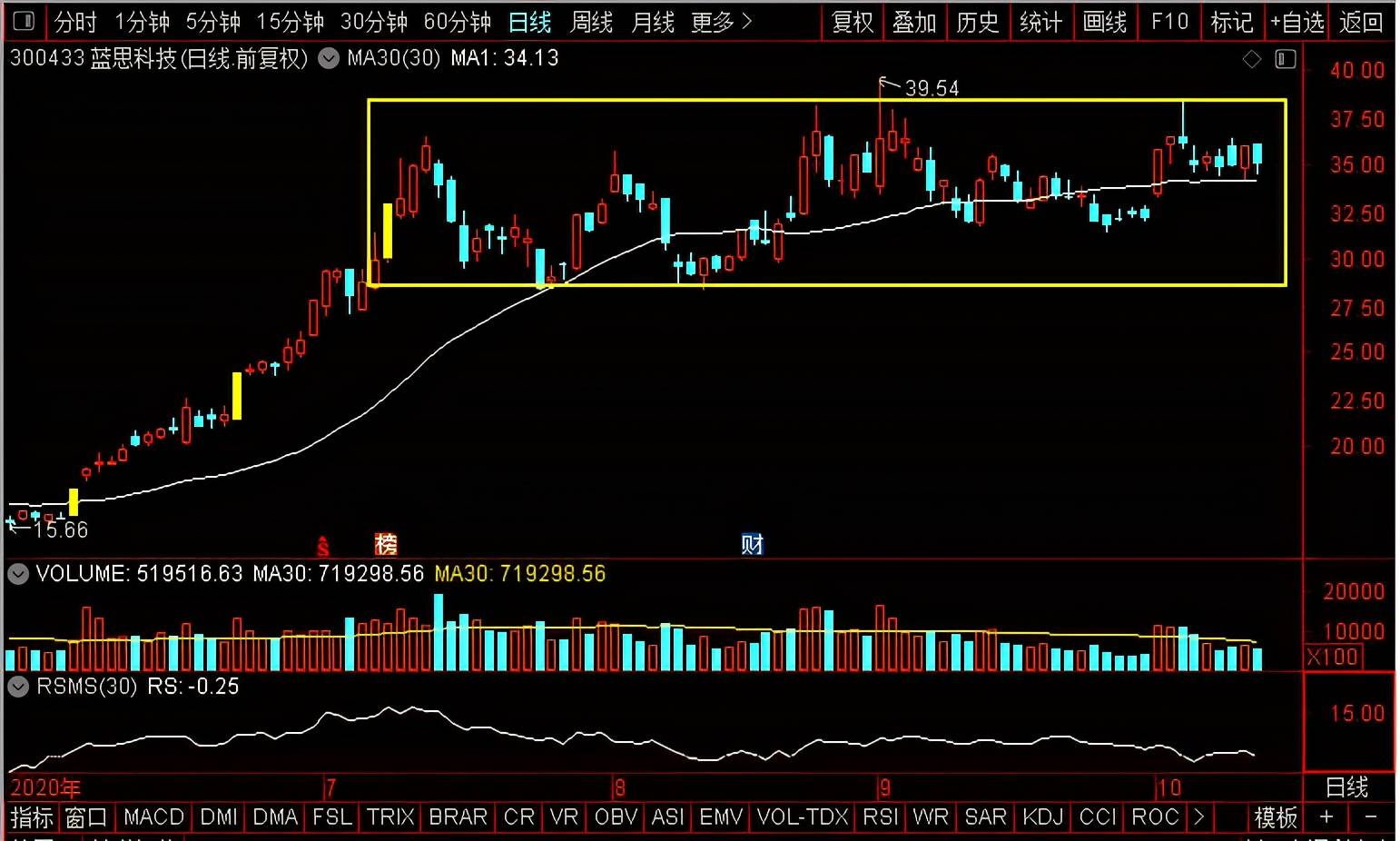Viewport: 1400px width, 841px height.
Task: Select the 5分钟 timeframe
Action: tap(213, 22)
